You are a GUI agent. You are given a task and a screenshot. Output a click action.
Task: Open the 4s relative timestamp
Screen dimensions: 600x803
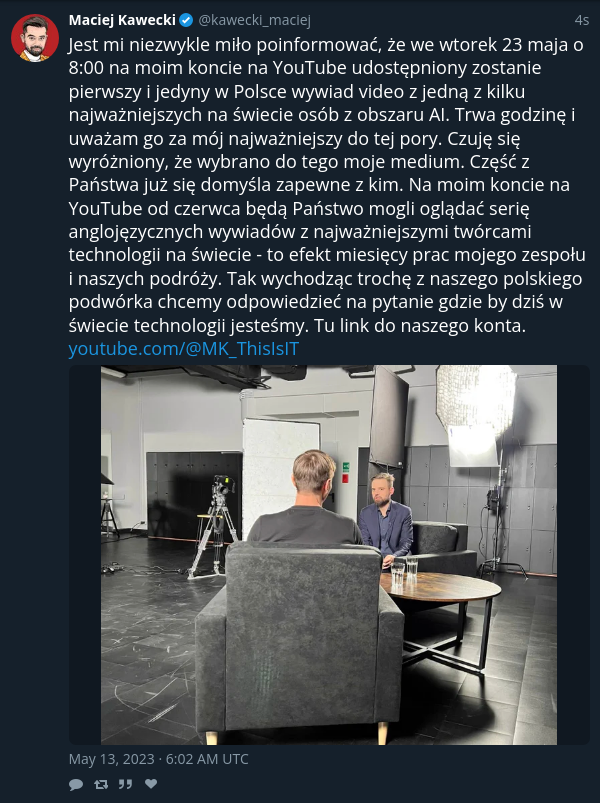582,20
